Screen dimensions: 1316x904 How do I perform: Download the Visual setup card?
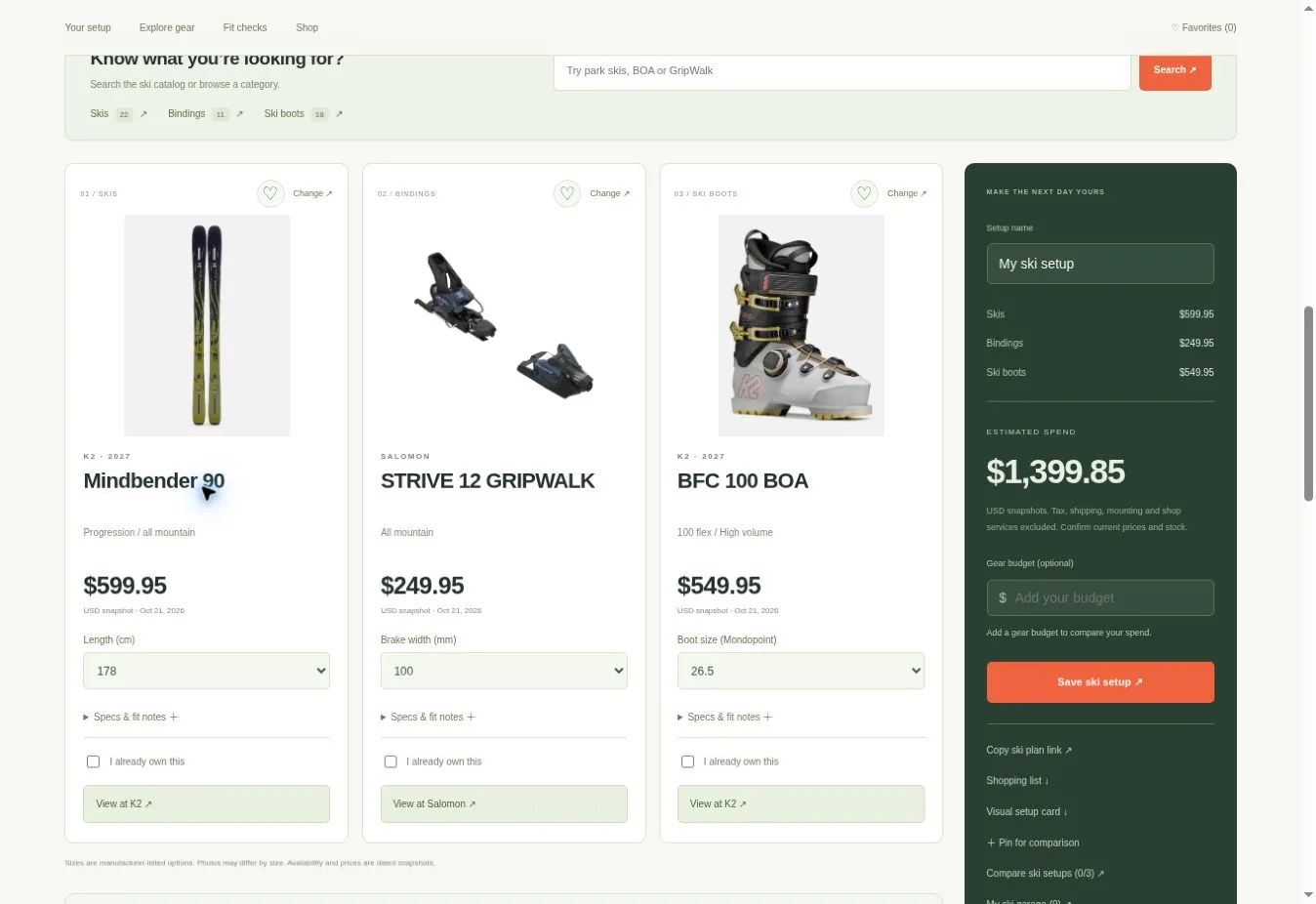pyautogui.click(x=1027, y=812)
